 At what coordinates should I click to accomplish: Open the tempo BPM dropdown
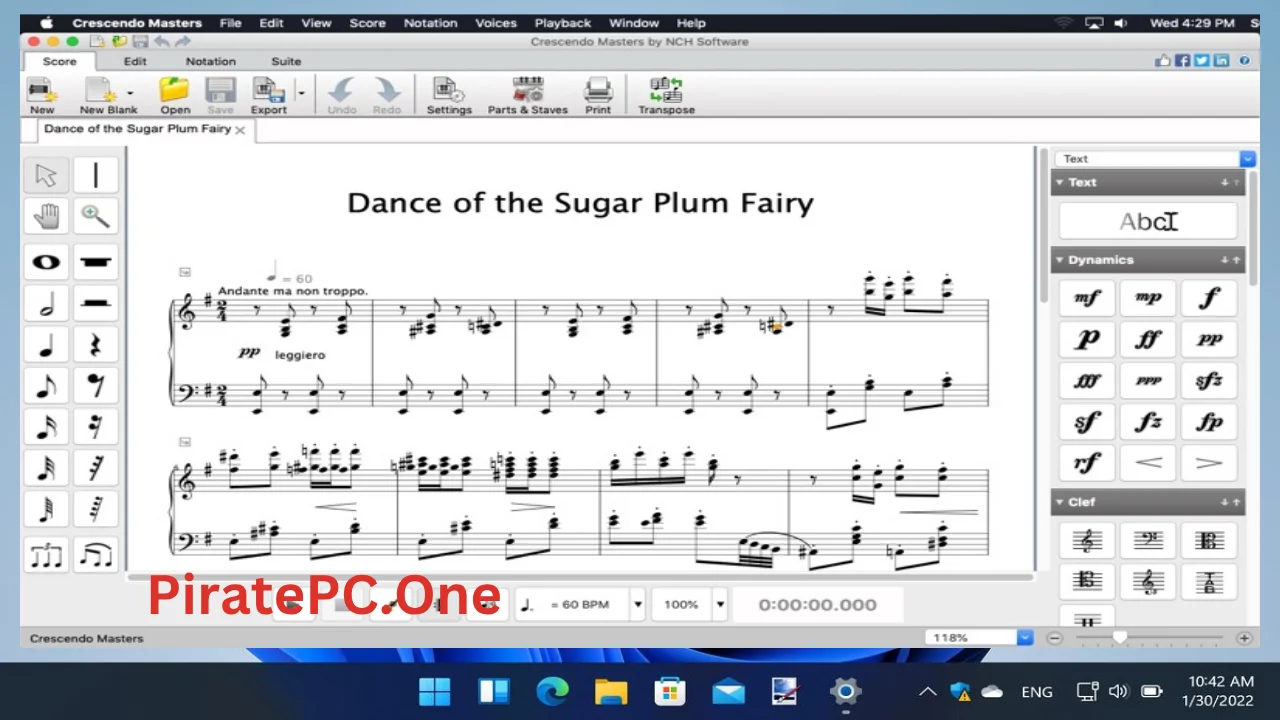[637, 604]
